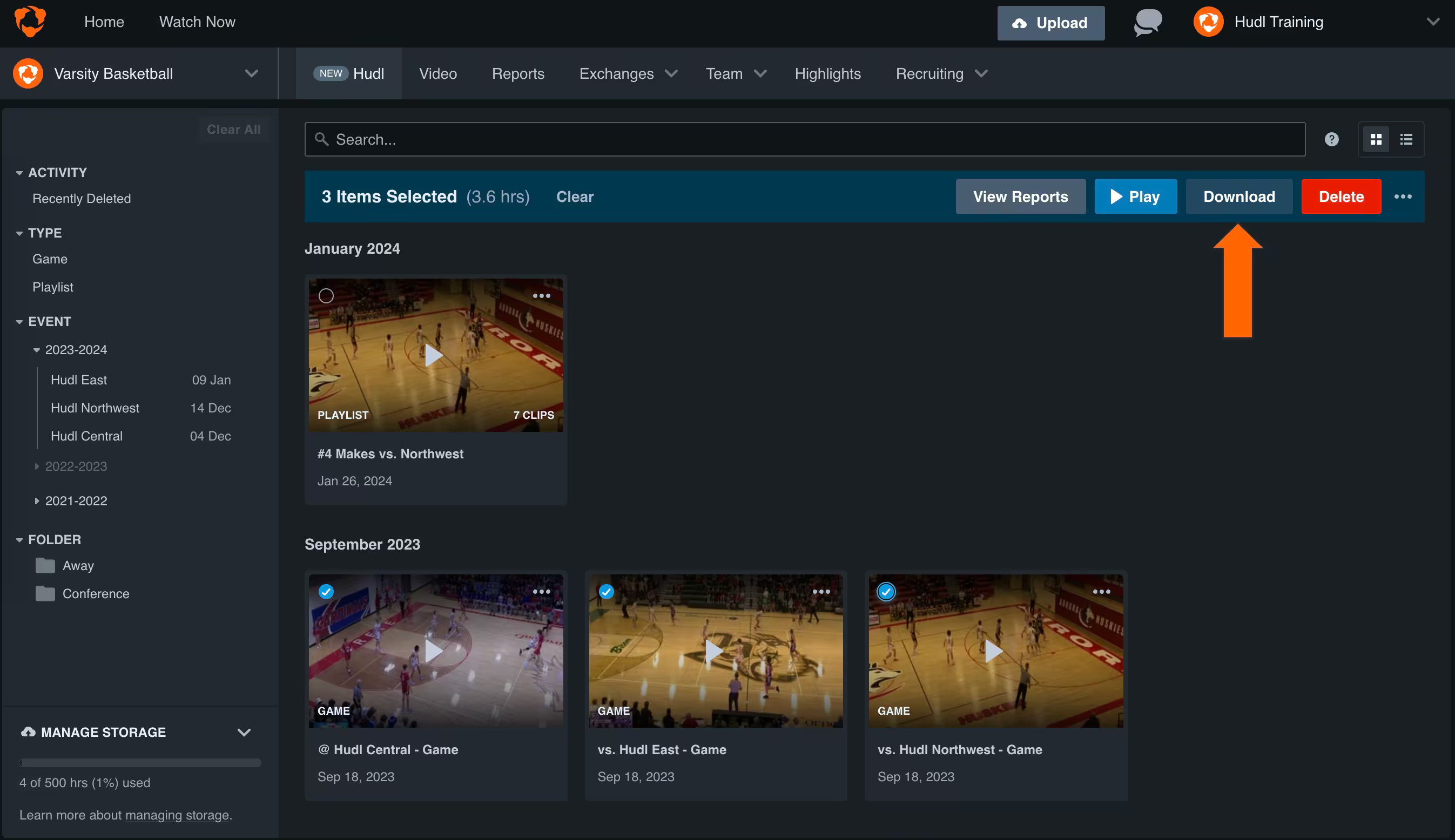Go to Home in the top bar
This screenshot has height=840, width=1455.
pyautogui.click(x=104, y=22)
